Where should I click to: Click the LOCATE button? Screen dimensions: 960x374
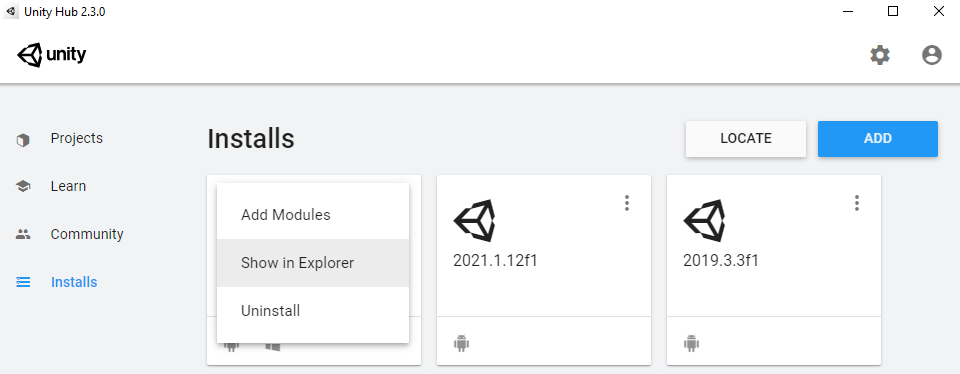tap(746, 138)
